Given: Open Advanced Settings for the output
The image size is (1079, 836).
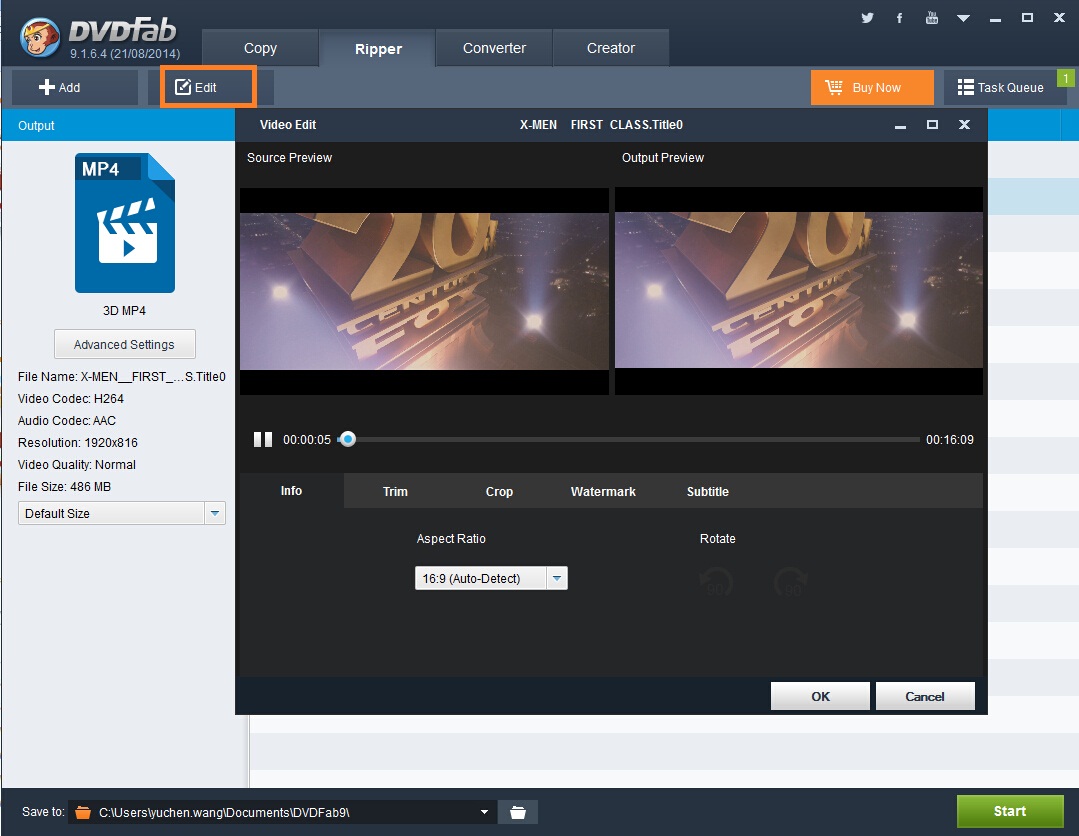Looking at the screenshot, I should pyautogui.click(x=125, y=344).
